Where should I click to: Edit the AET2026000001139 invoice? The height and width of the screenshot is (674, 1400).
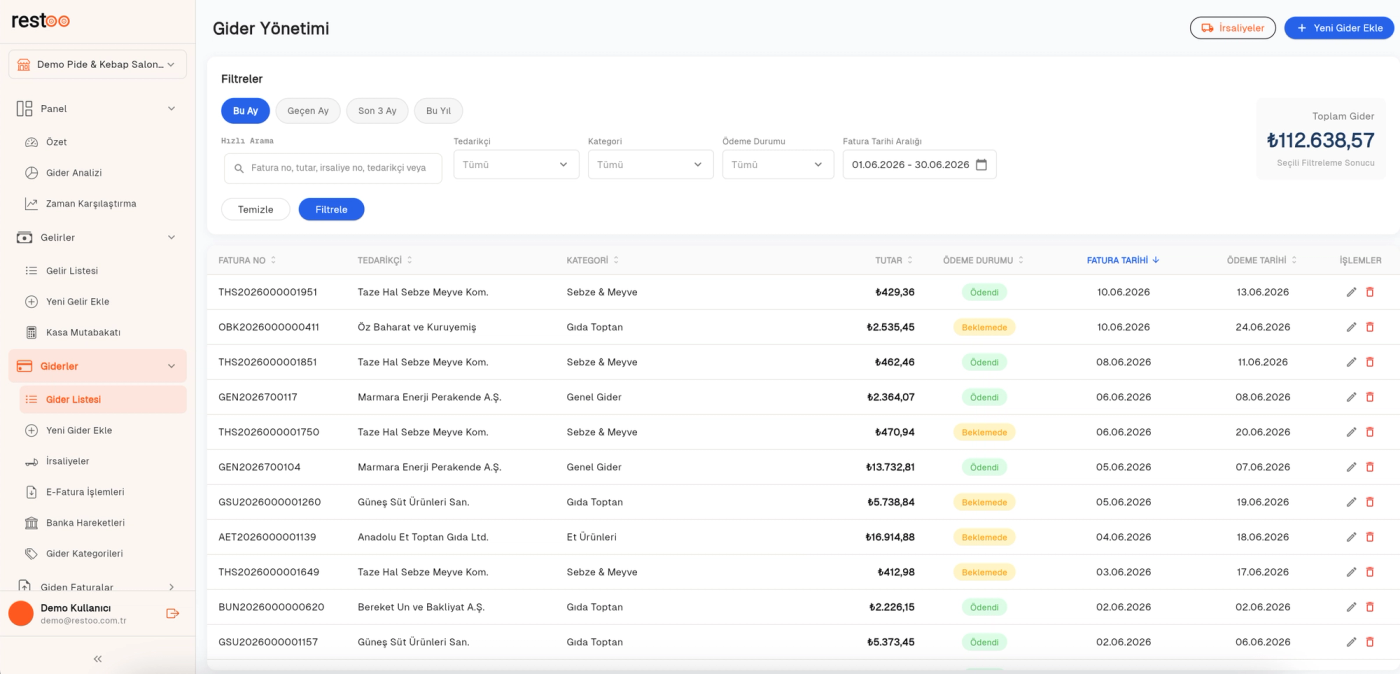(x=1351, y=537)
